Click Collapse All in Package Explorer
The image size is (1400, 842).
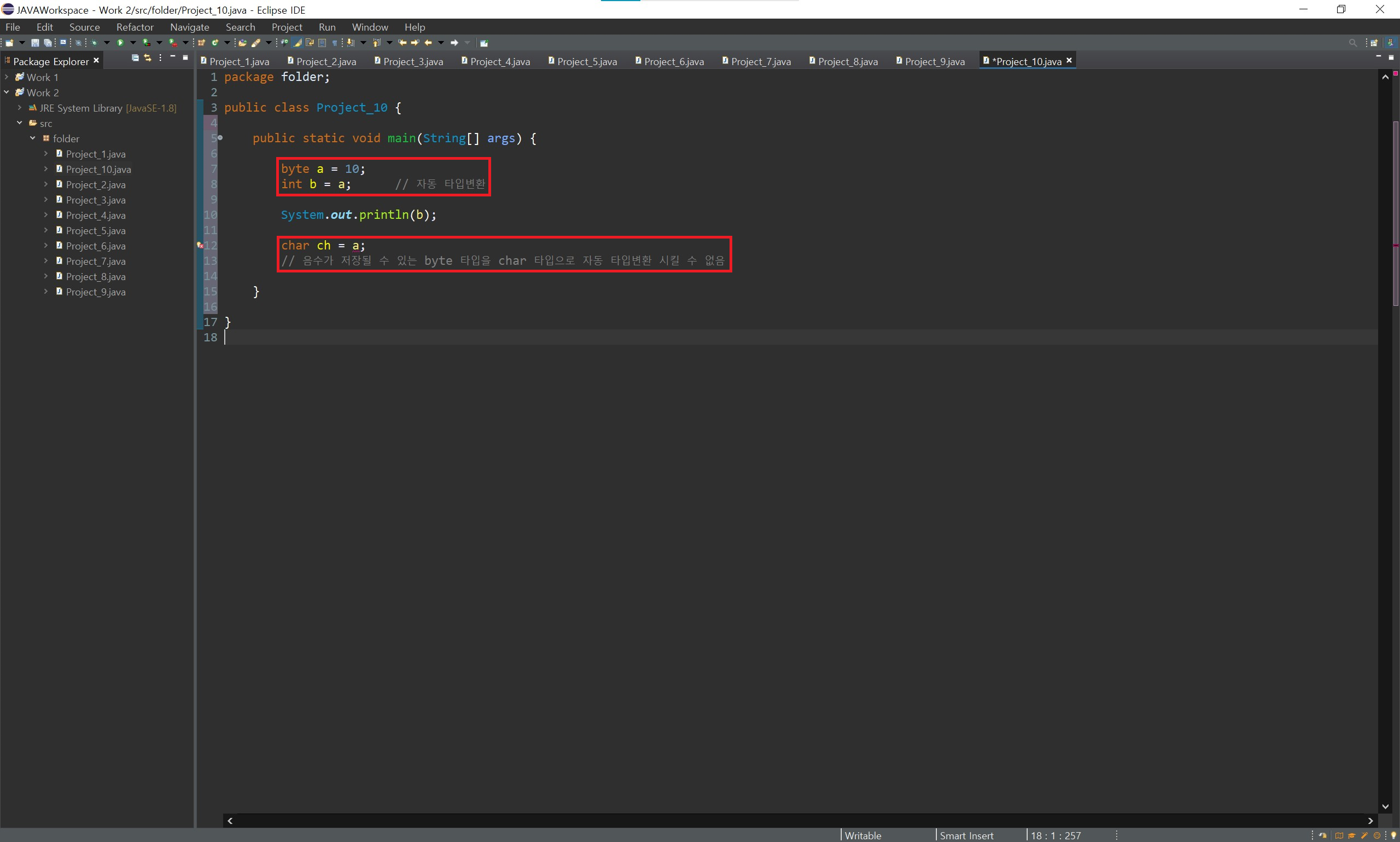point(135,58)
